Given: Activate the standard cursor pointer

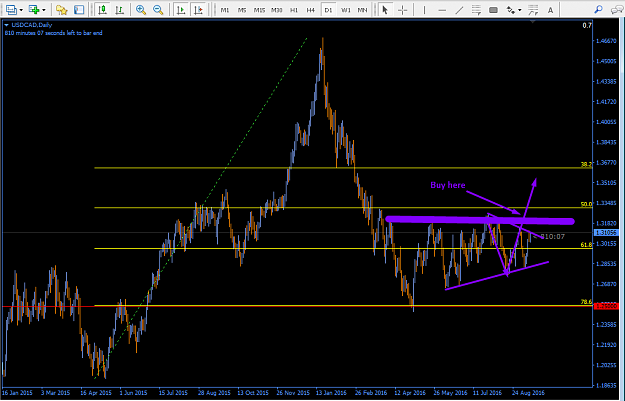Looking at the screenshot, I should [385, 10].
